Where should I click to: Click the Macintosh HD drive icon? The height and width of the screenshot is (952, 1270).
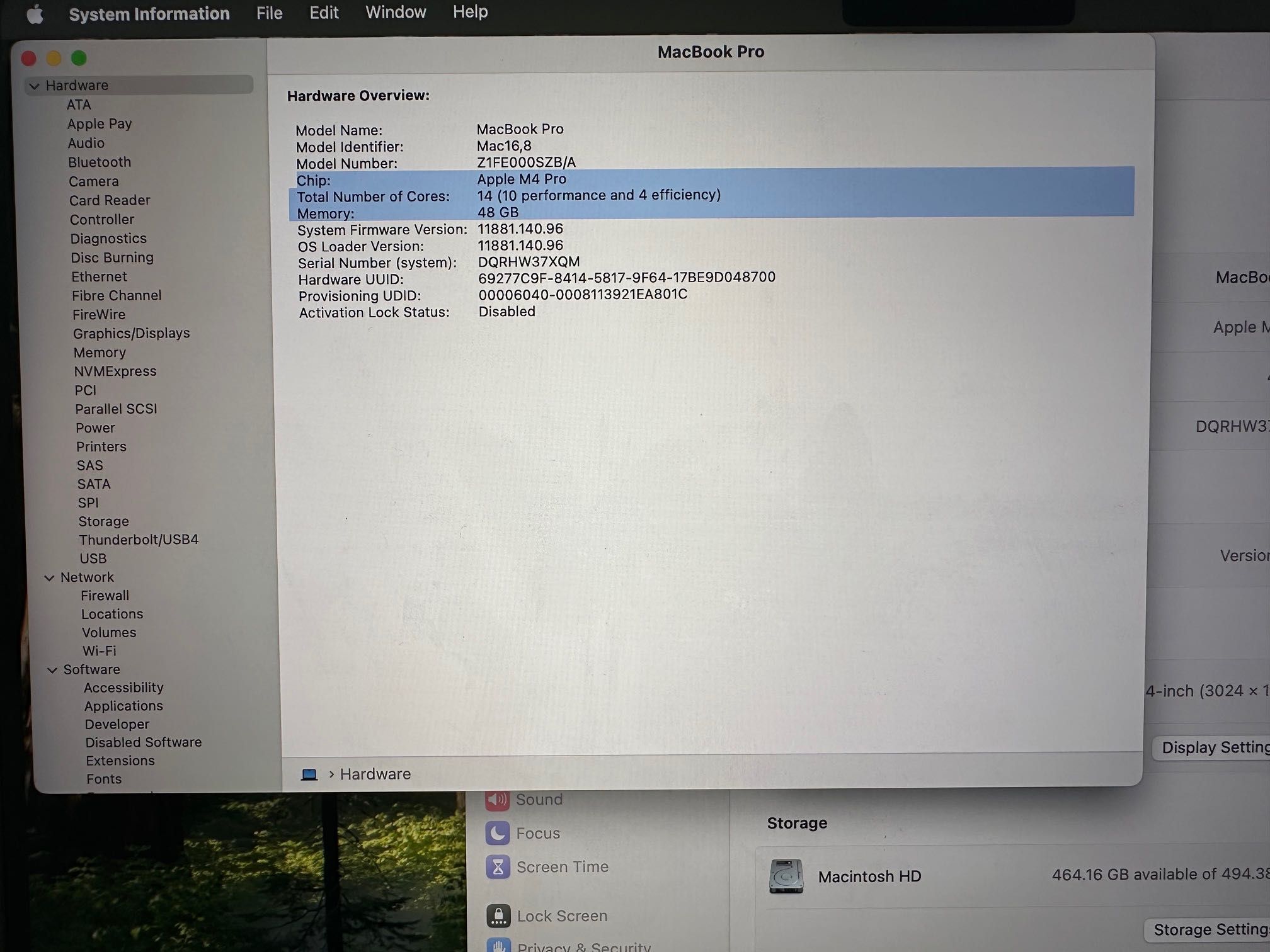pos(786,876)
